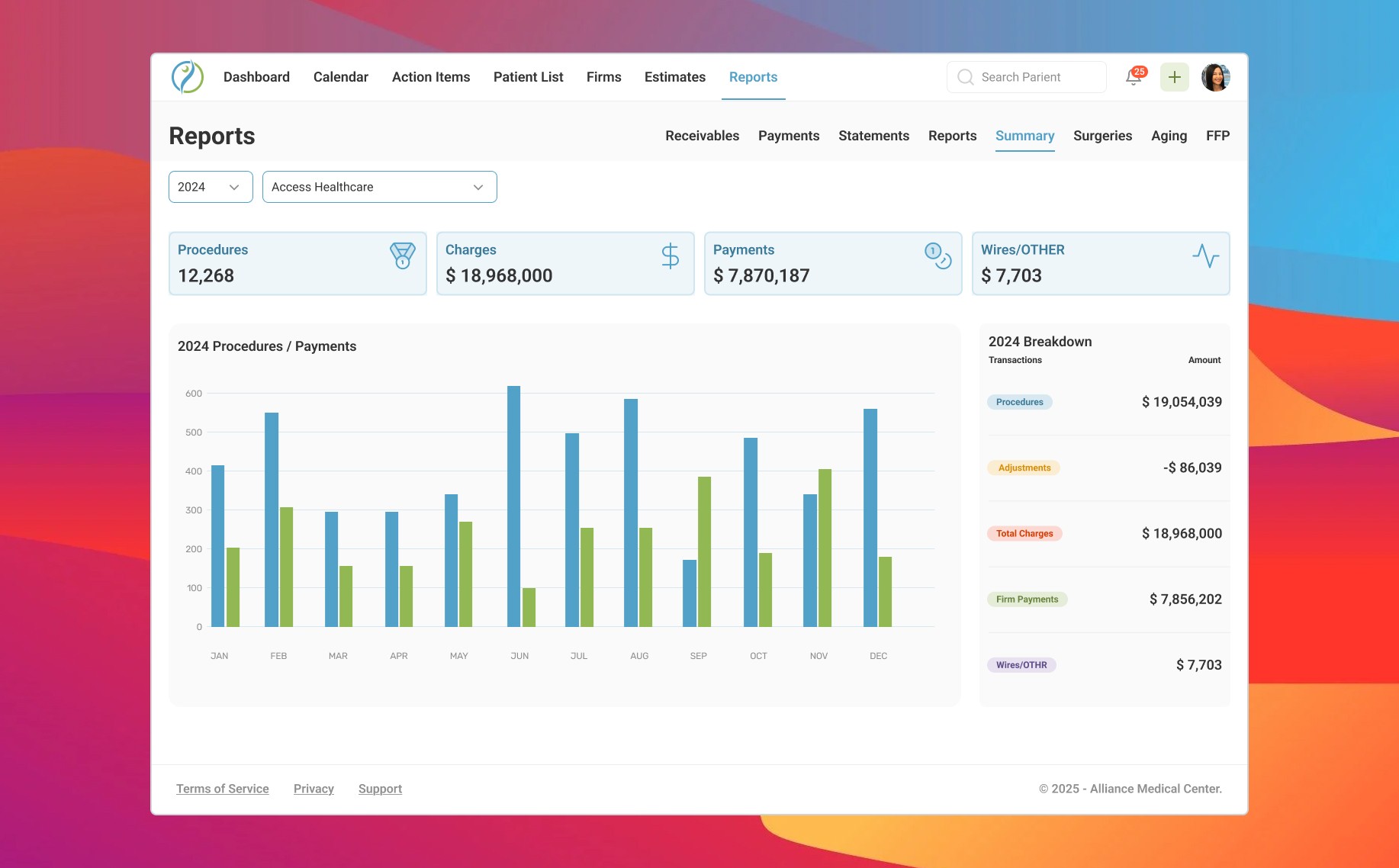Click the Procedures breakdown tag
The height and width of the screenshot is (868, 1399).
[x=1020, y=402]
